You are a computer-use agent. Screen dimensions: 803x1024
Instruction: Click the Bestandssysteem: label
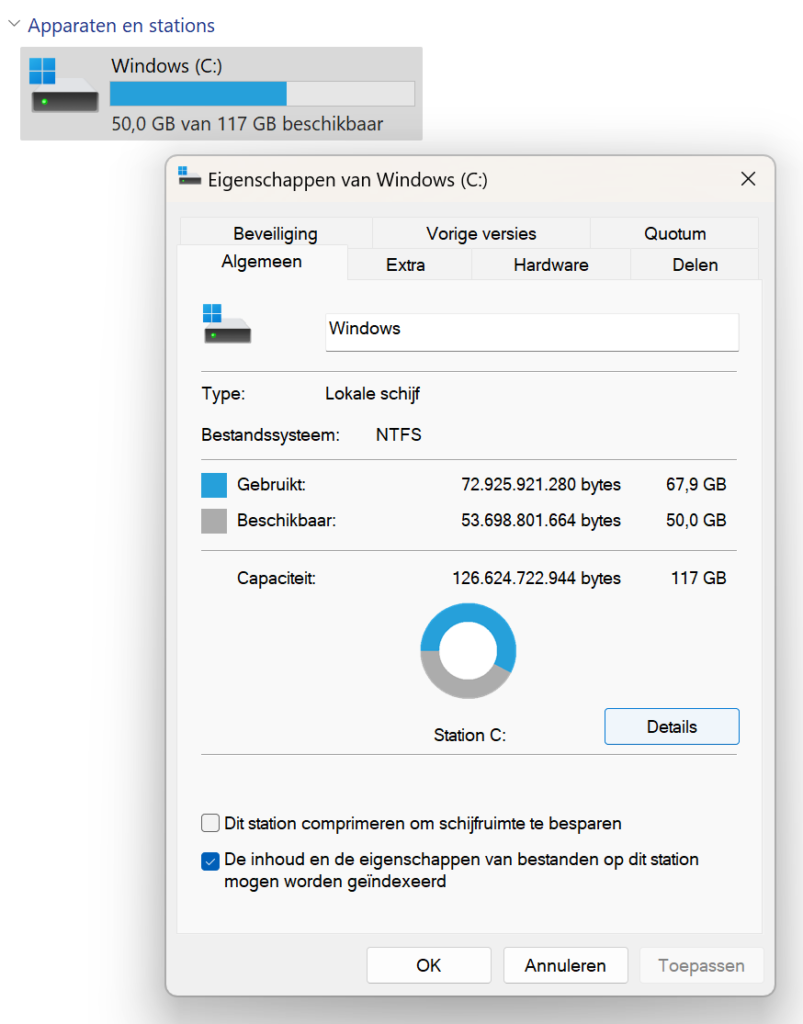point(270,435)
